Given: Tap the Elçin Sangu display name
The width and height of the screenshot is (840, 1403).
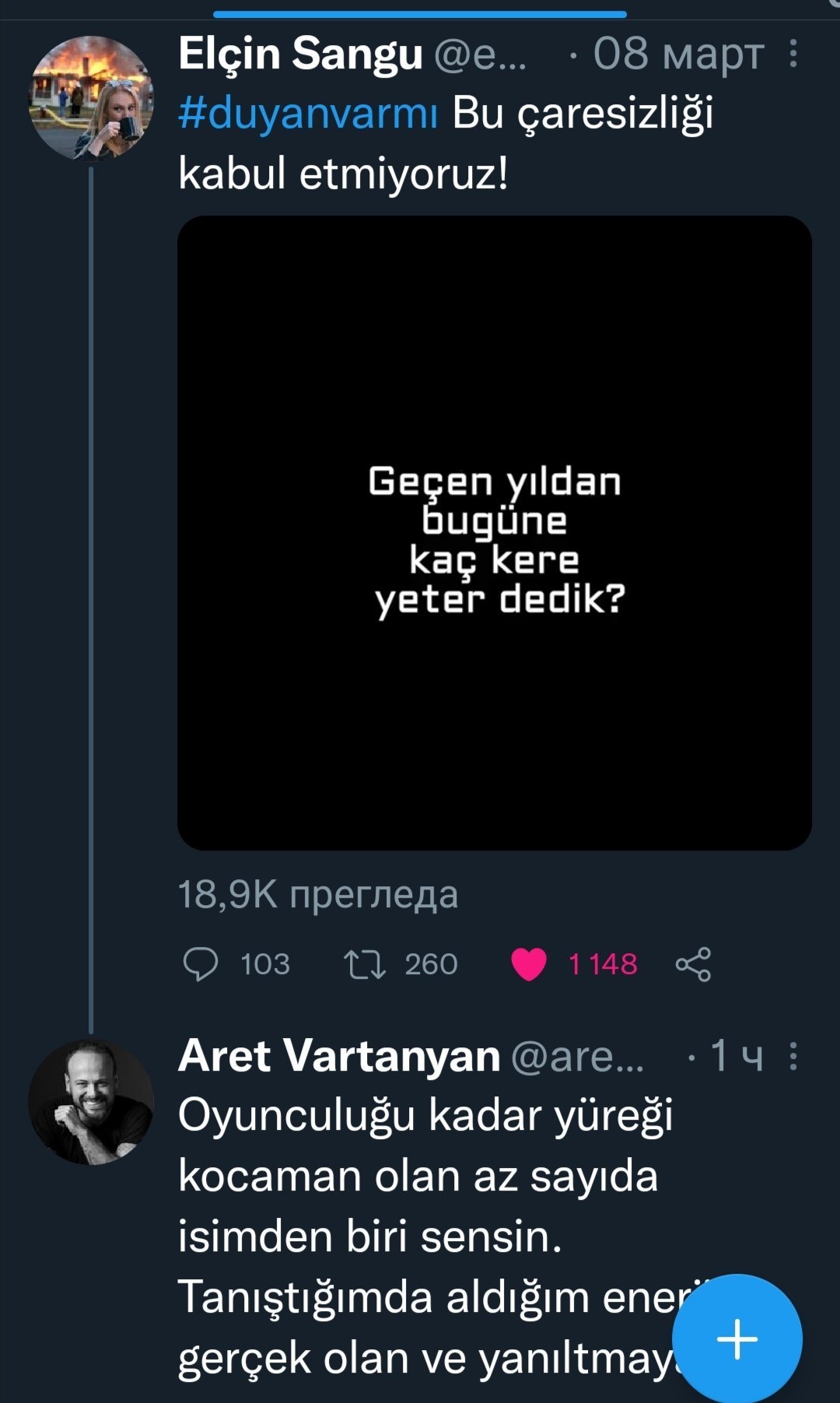Looking at the screenshot, I should coord(299,54).
